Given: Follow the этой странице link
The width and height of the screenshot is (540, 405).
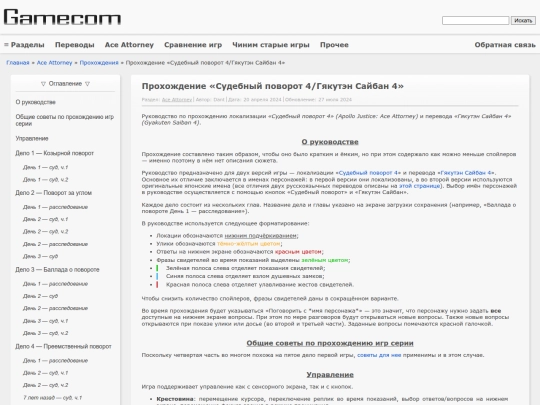Looking at the screenshot, I should pos(419,186).
